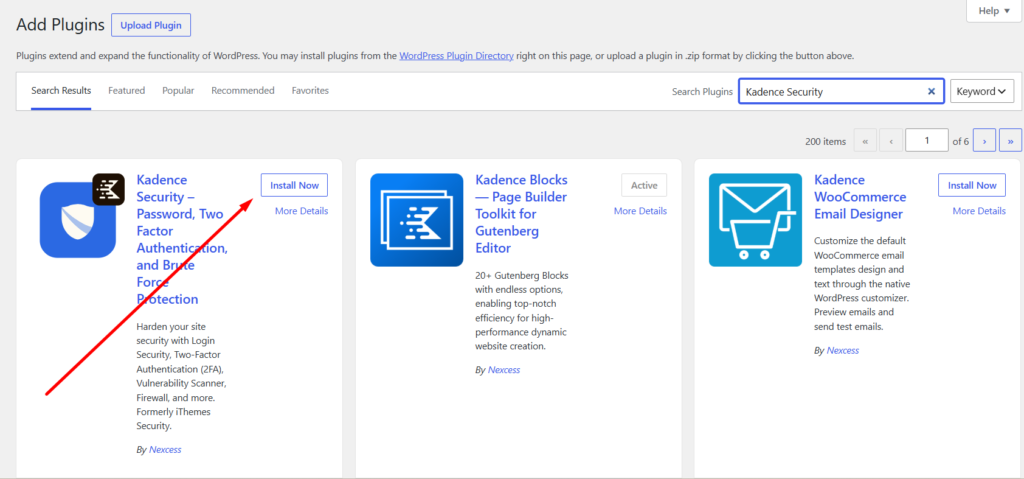
Task: Clear the plugin search field with X
Action: pyautogui.click(x=931, y=91)
